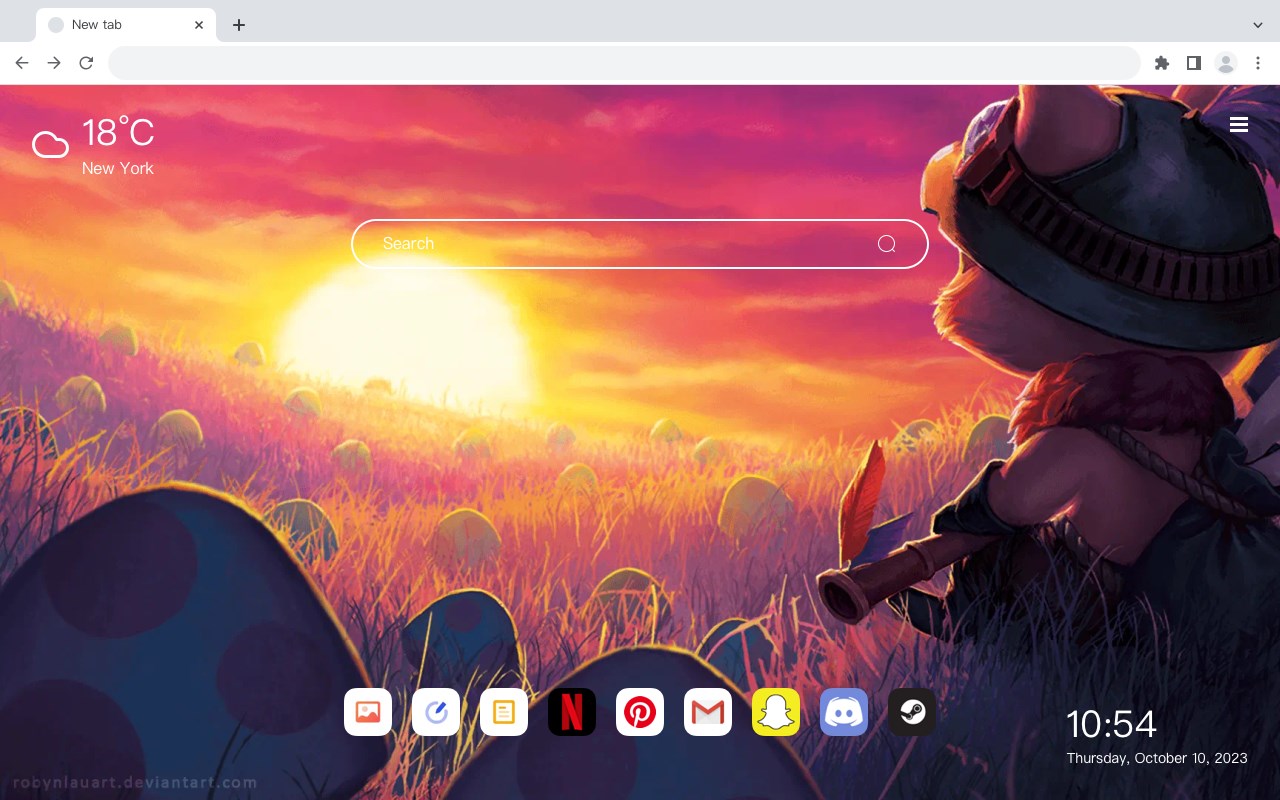
Task: Launch the Netflix shortcut
Action: (572, 712)
